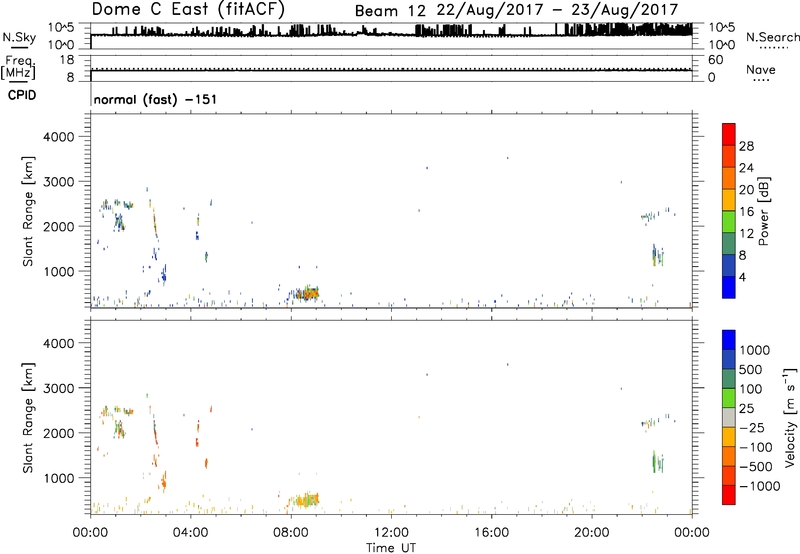
Task: Click the yellow 16-20 dB colorbar segment
Action: (729, 200)
